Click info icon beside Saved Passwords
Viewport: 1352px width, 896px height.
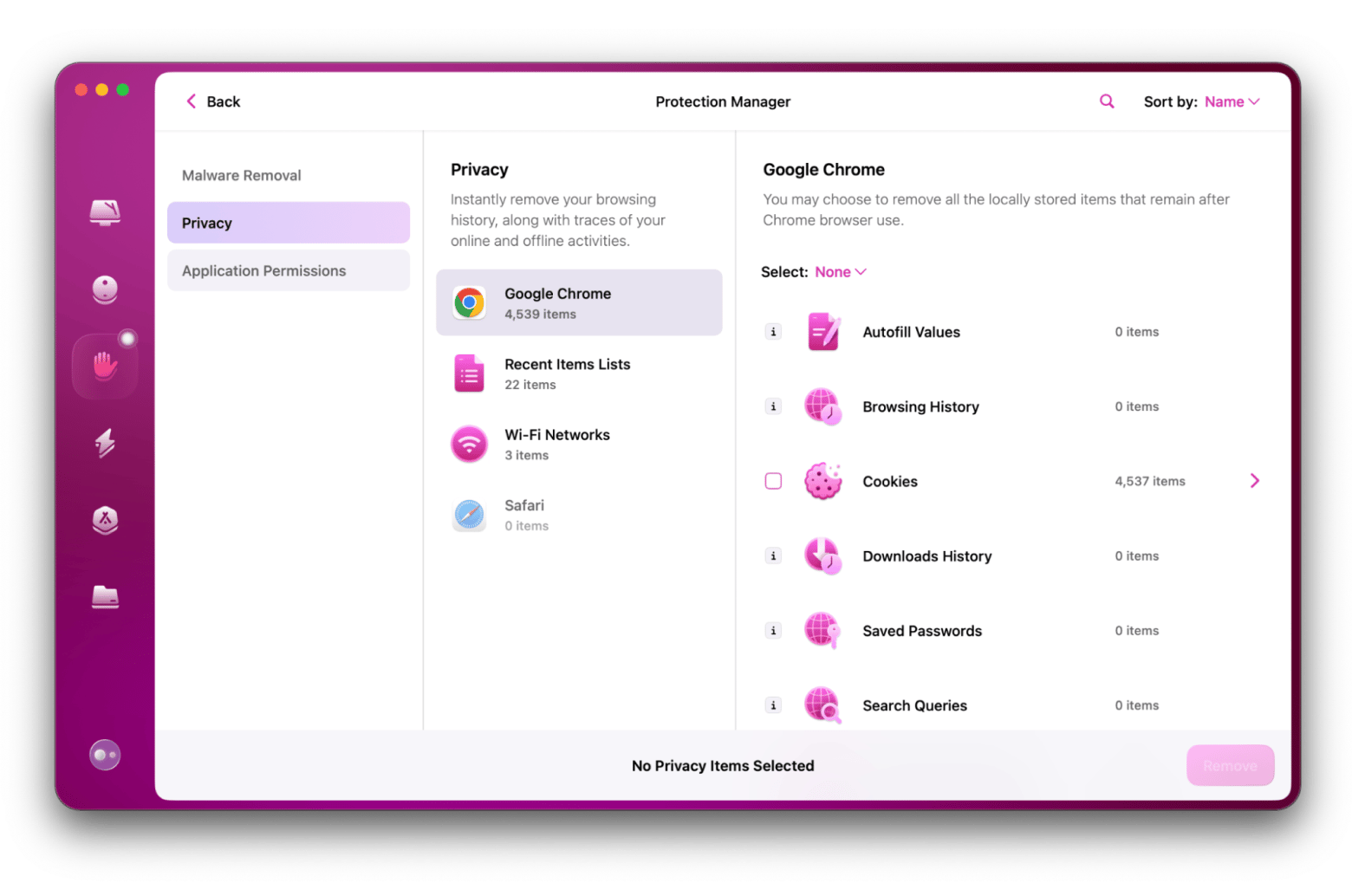[x=773, y=631]
